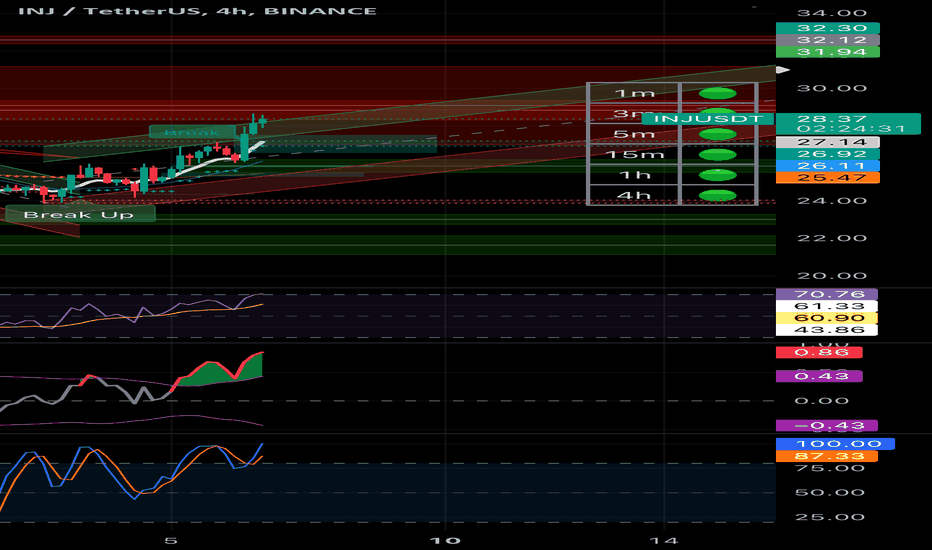Click the current price label 28.37
Screen dimensions: 932x550
point(832,119)
